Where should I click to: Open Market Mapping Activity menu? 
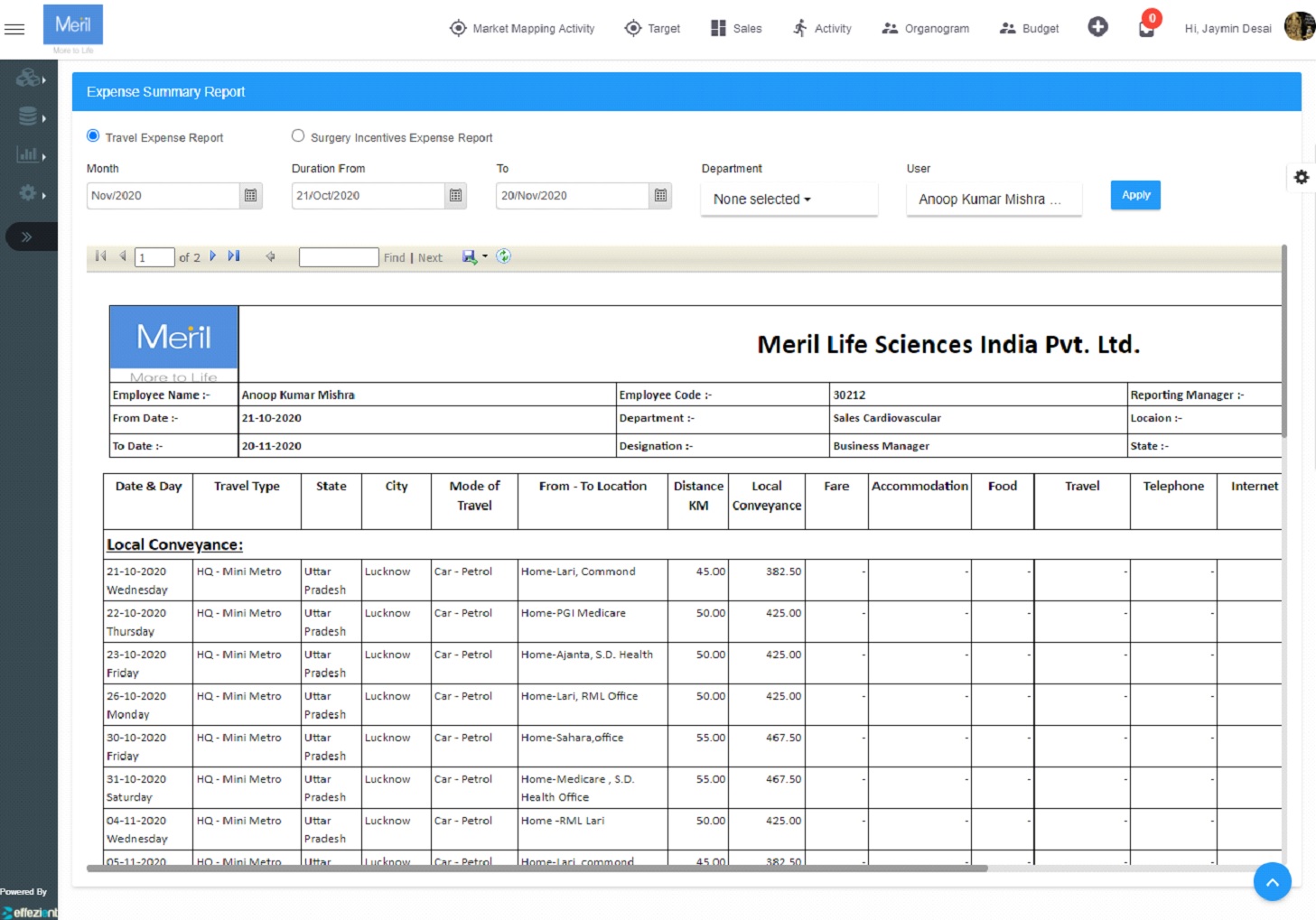[x=522, y=29]
